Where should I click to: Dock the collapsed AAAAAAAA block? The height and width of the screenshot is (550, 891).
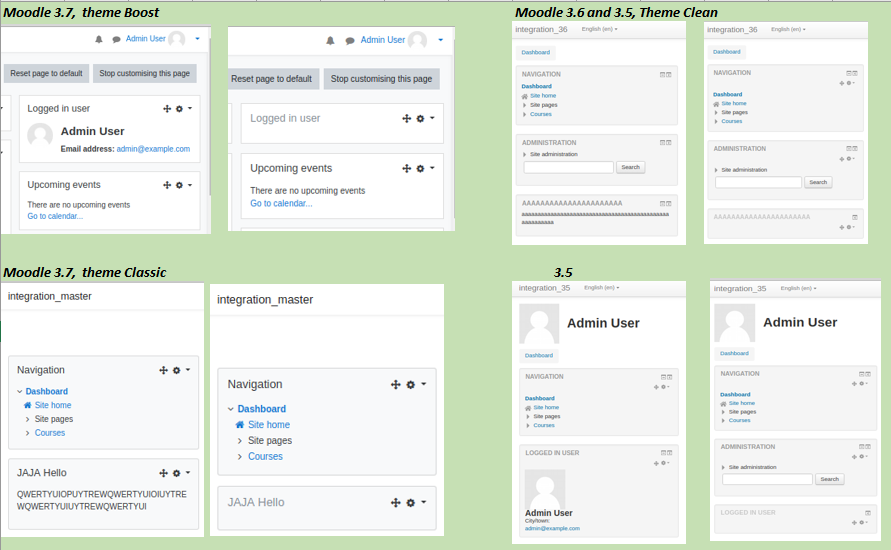855,217
